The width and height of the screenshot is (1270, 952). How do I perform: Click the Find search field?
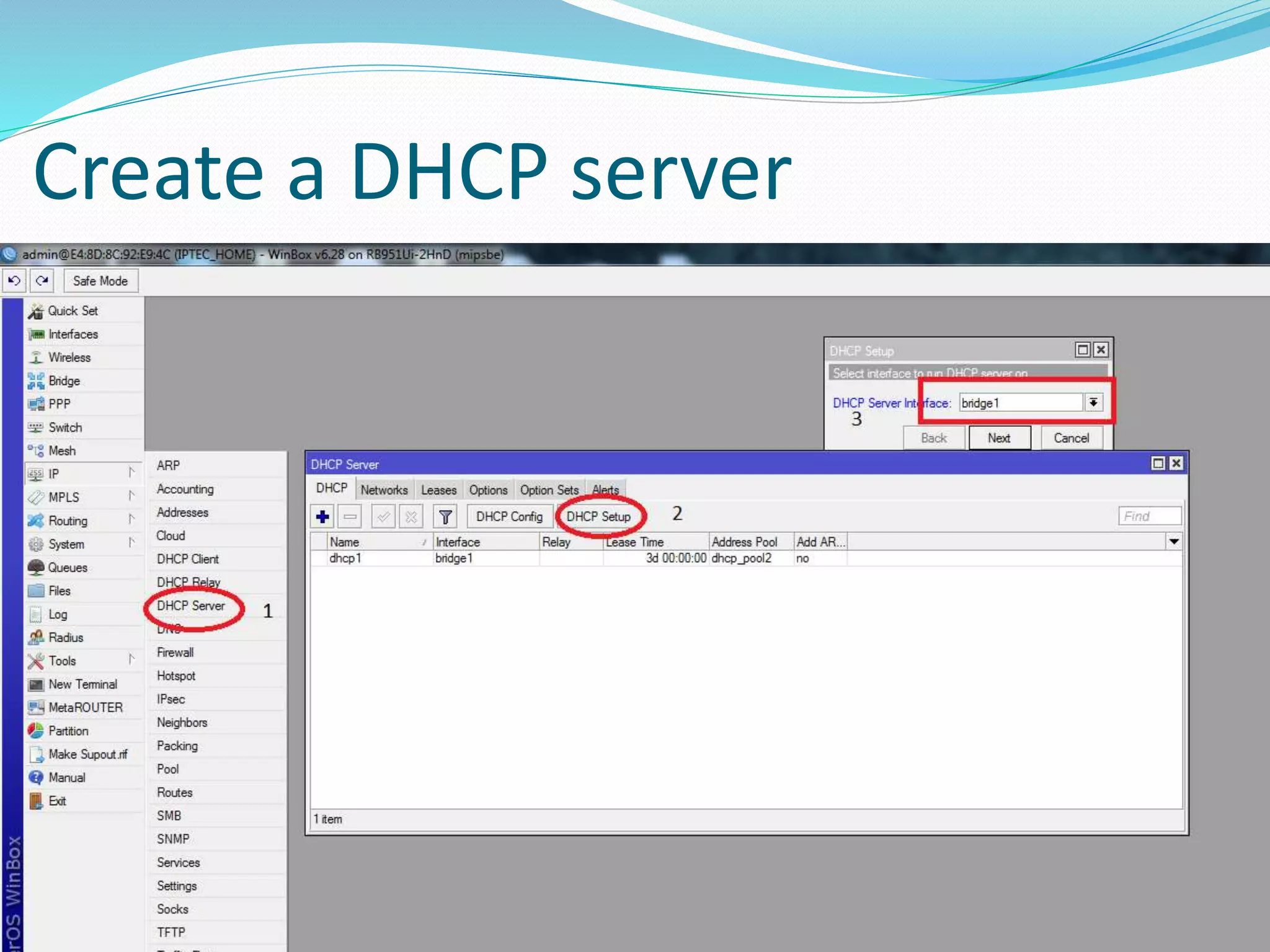pos(1150,516)
